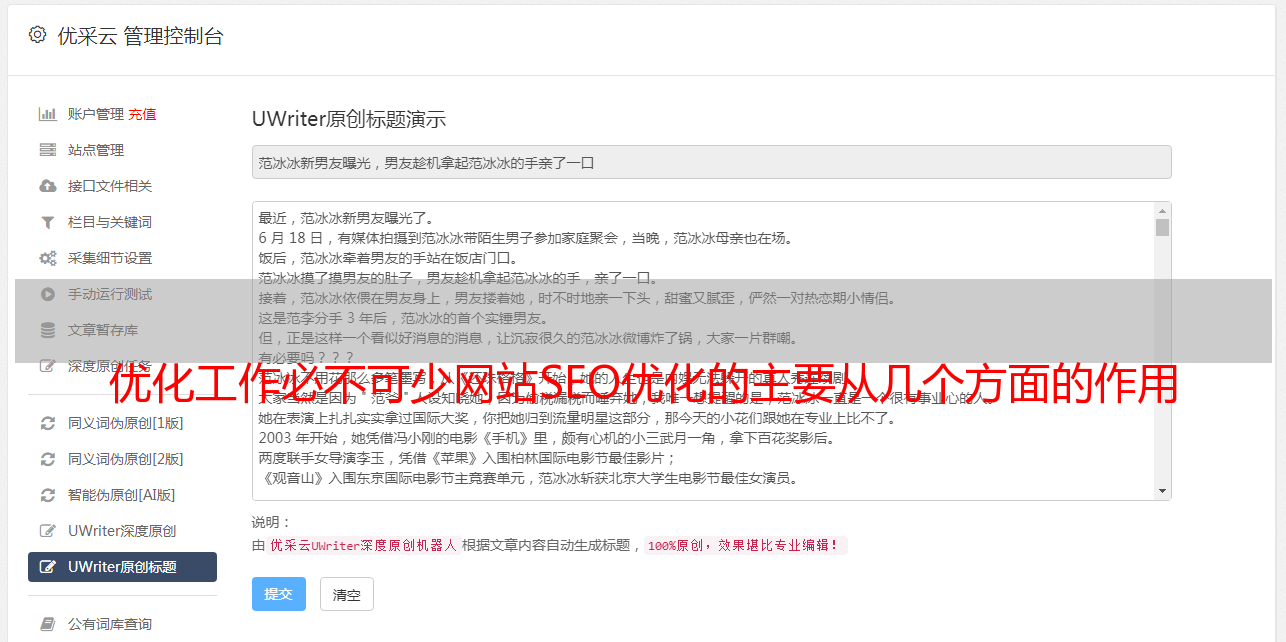Click the UWriter原创标题演示 heading
This screenshot has height=642, width=1286.
coord(349,119)
